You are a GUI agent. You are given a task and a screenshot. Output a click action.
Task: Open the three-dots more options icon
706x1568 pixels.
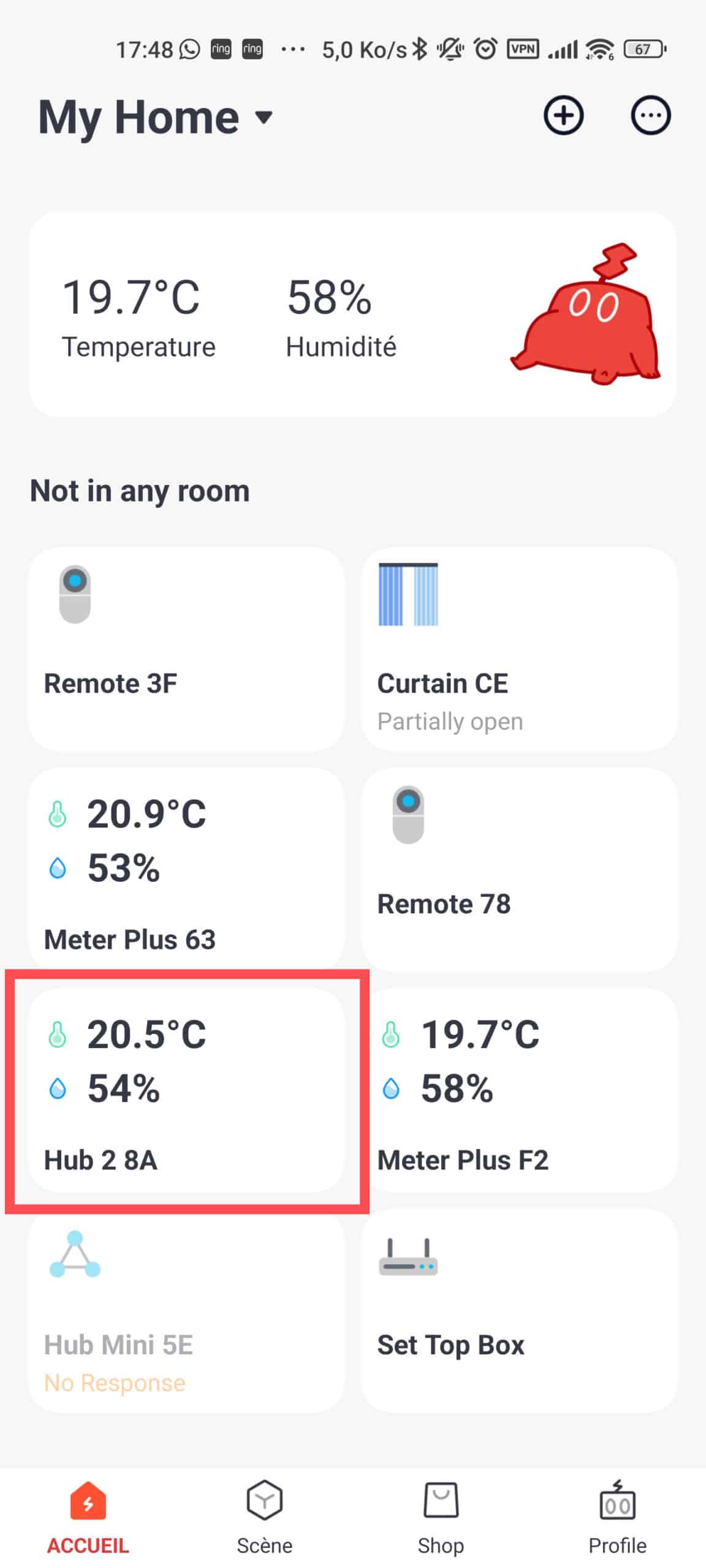point(650,115)
